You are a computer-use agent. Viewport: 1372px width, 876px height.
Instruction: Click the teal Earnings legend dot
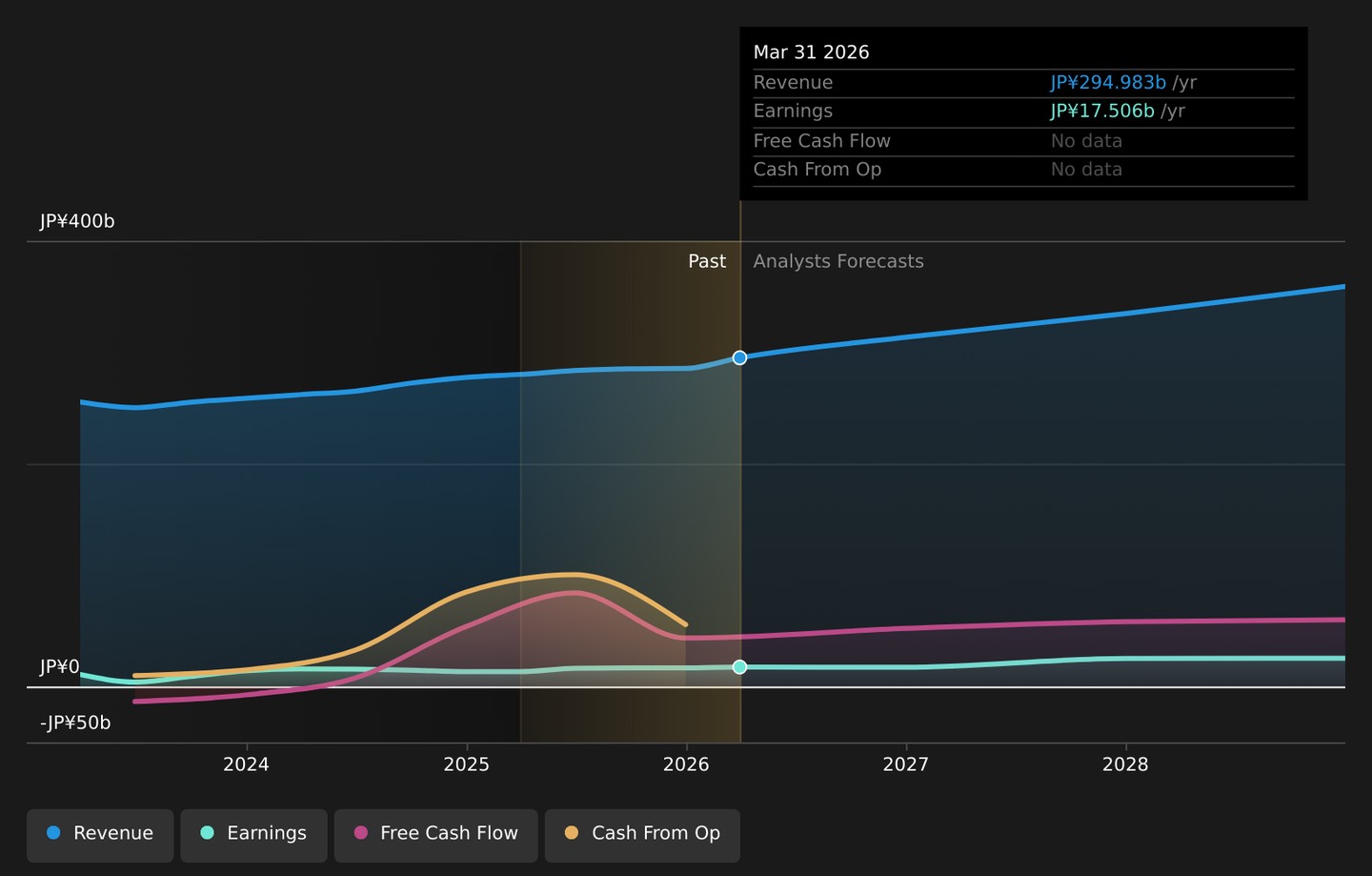(x=207, y=833)
